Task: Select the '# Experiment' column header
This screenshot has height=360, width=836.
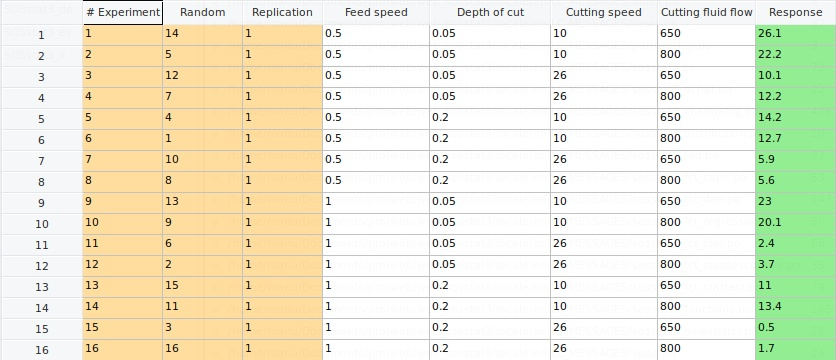Action: (x=123, y=12)
